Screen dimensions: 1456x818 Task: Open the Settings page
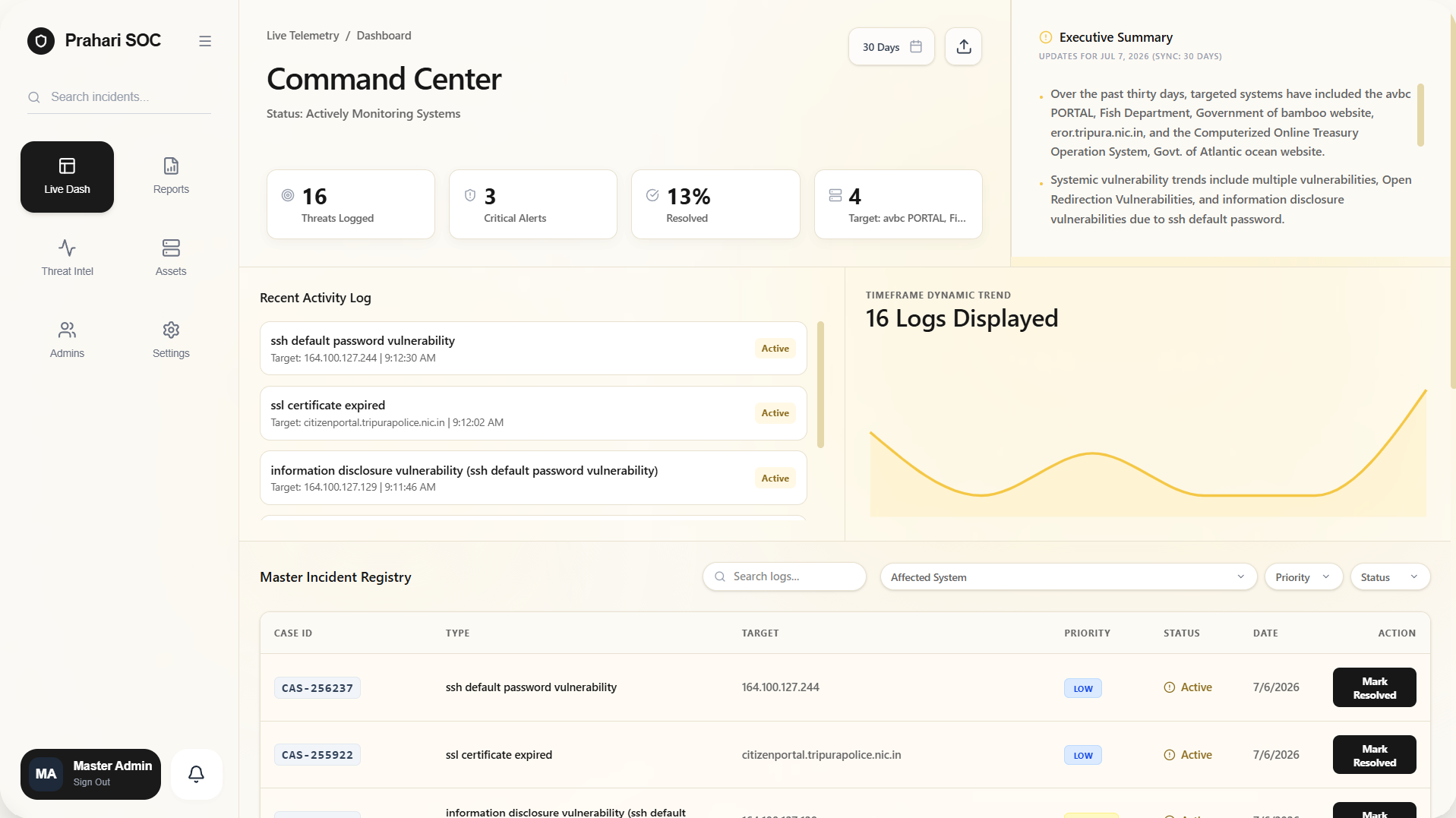pos(171,340)
